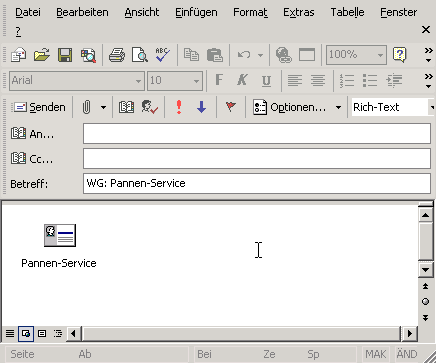
Task: Open the Ansicht menu
Action: (x=142, y=12)
